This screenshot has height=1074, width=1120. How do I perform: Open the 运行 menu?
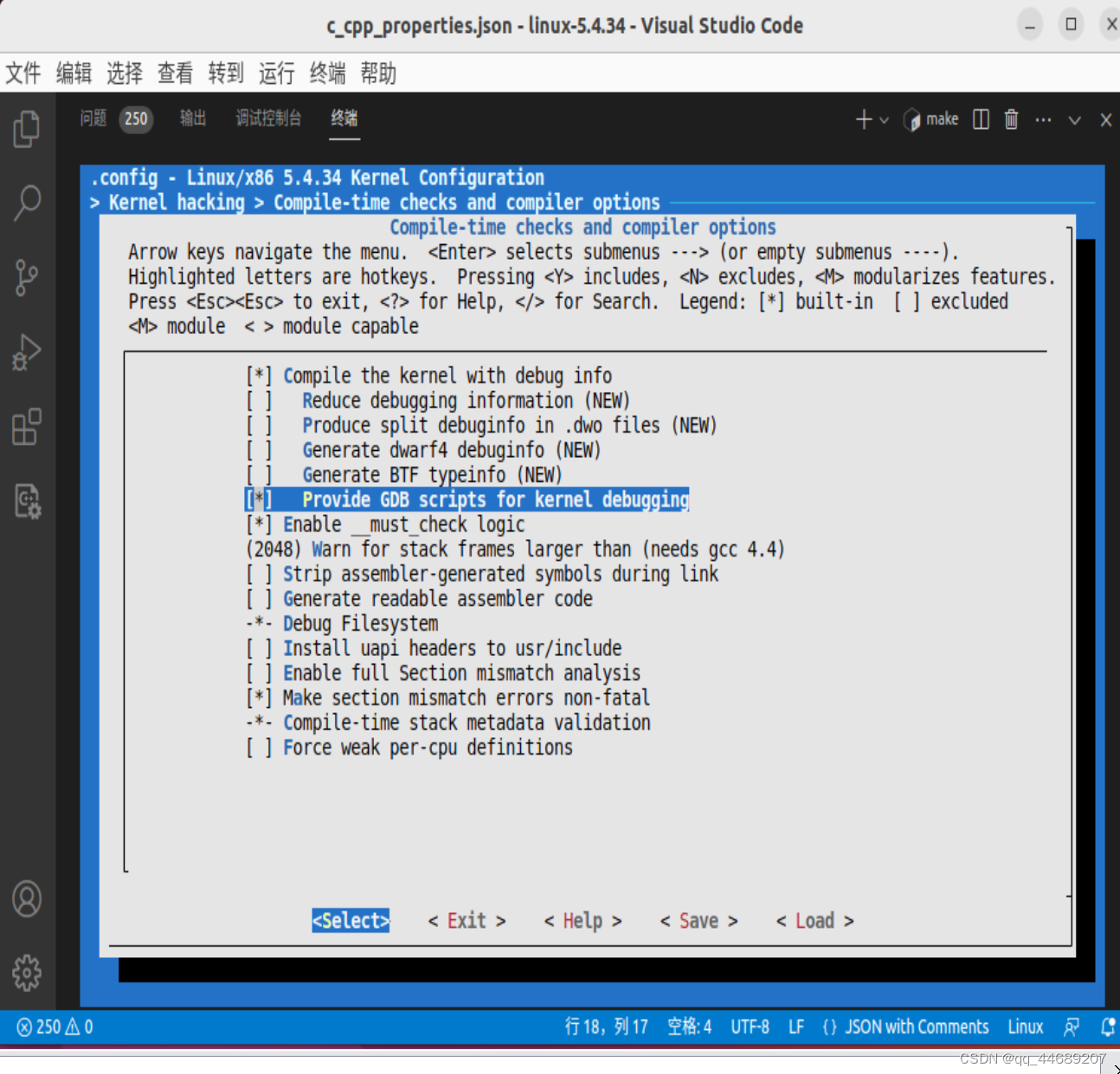(x=276, y=74)
